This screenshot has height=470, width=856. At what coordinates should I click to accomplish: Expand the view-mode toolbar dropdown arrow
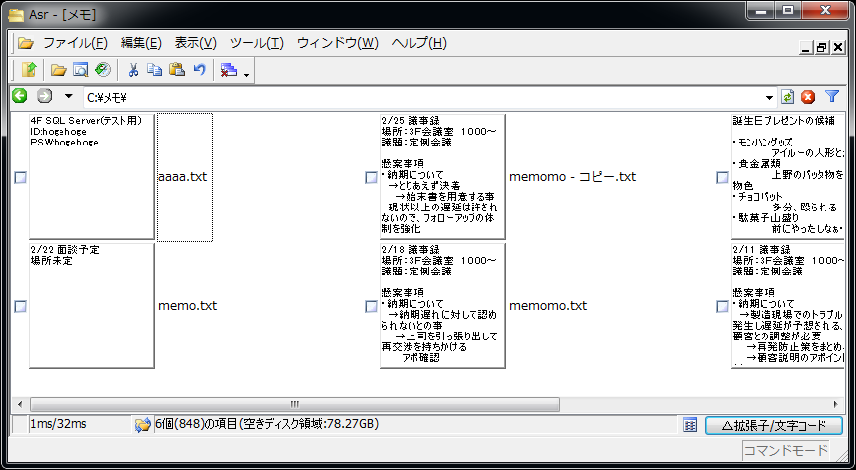[246, 73]
